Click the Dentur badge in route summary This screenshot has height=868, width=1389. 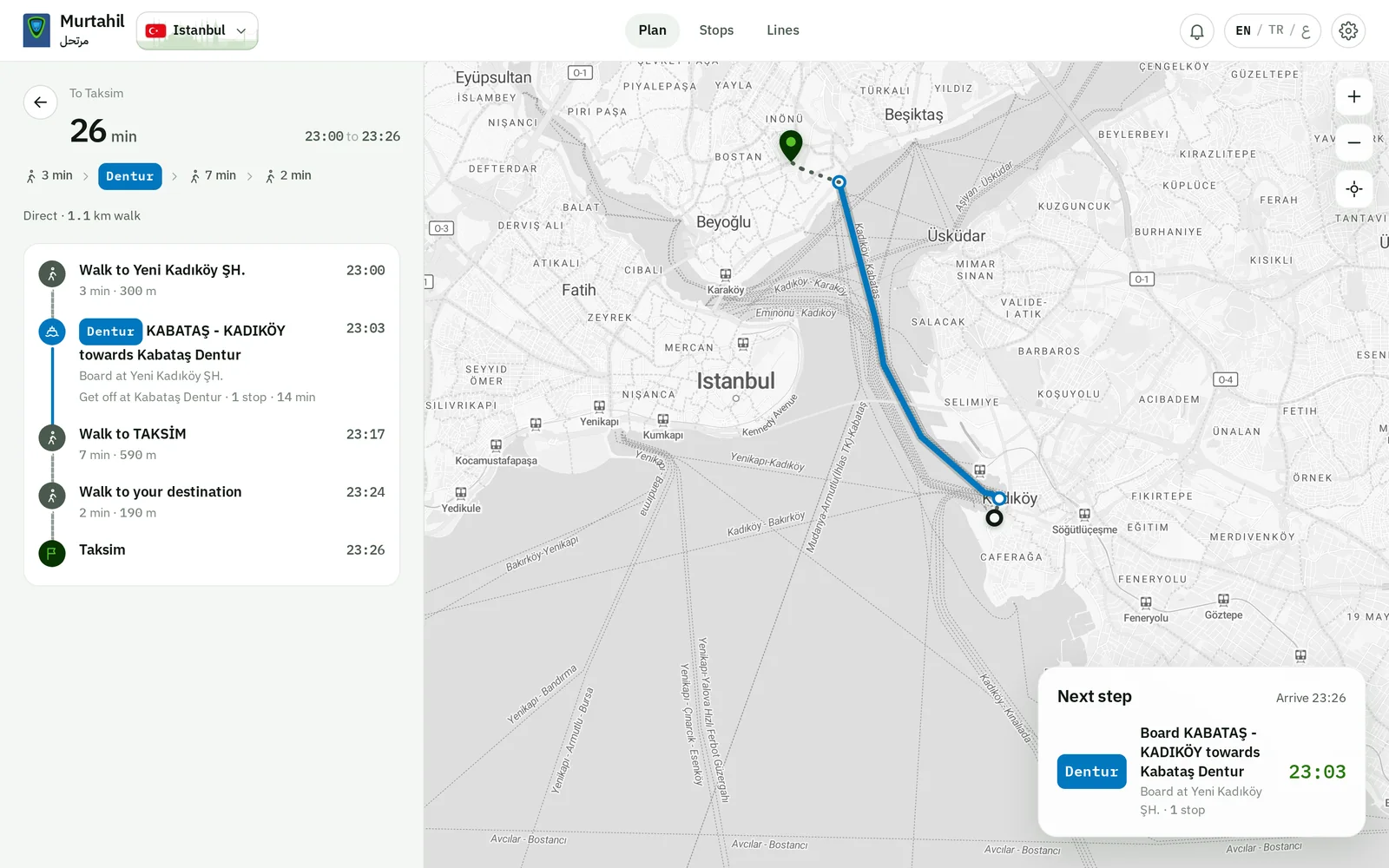pyautogui.click(x=130, y=176)
